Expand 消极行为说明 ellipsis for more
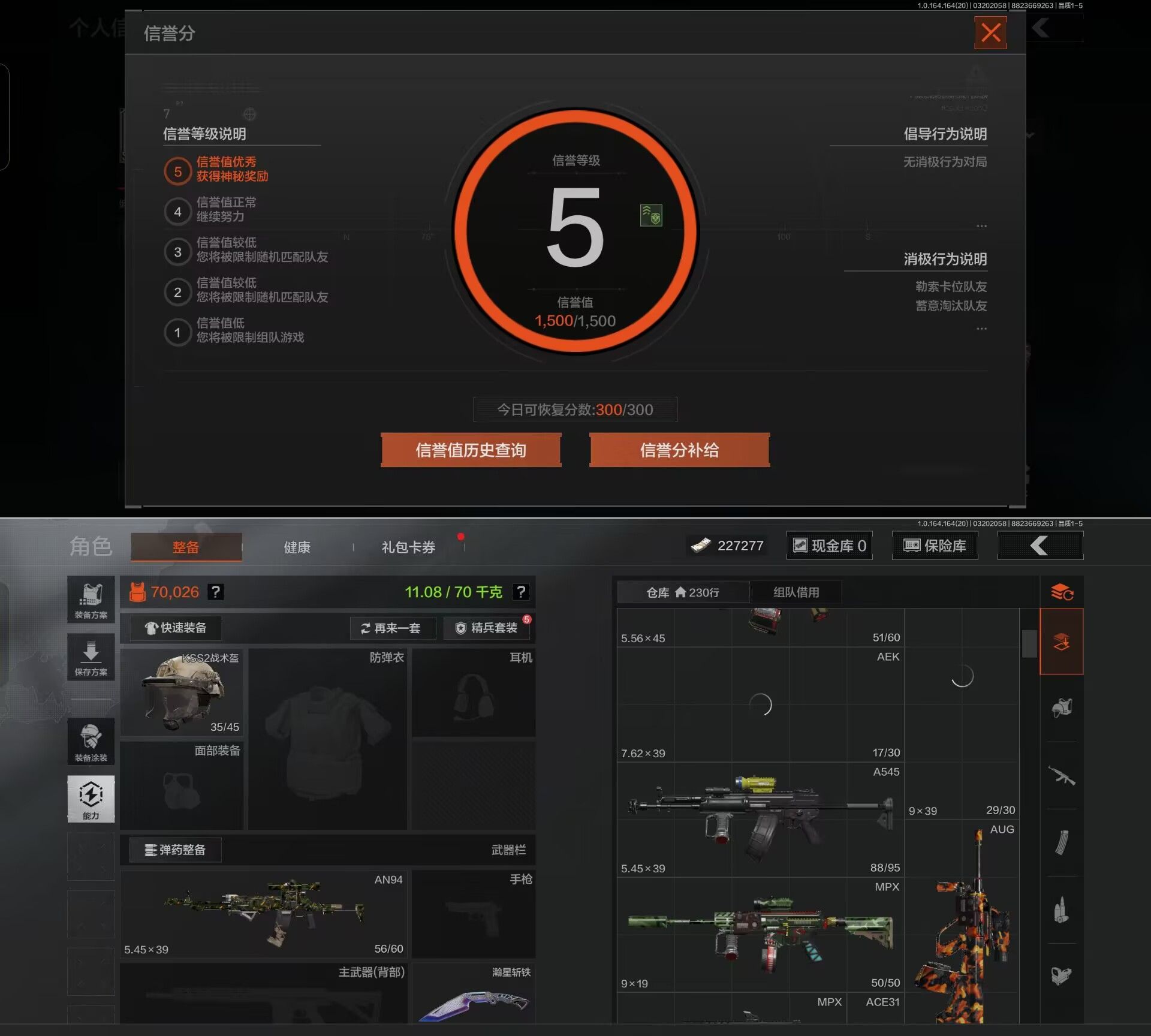 [981, 329]
